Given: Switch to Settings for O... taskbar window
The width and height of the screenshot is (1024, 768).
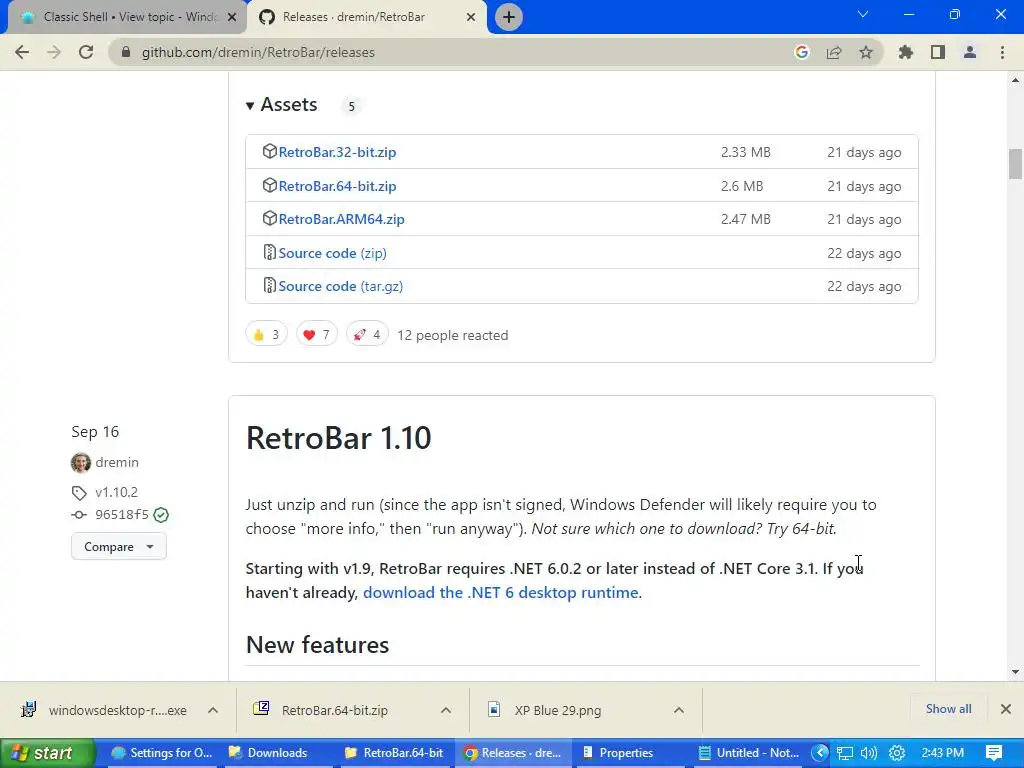Looking at the screenshot, I should pyautogui.click(x=162, y=753).
